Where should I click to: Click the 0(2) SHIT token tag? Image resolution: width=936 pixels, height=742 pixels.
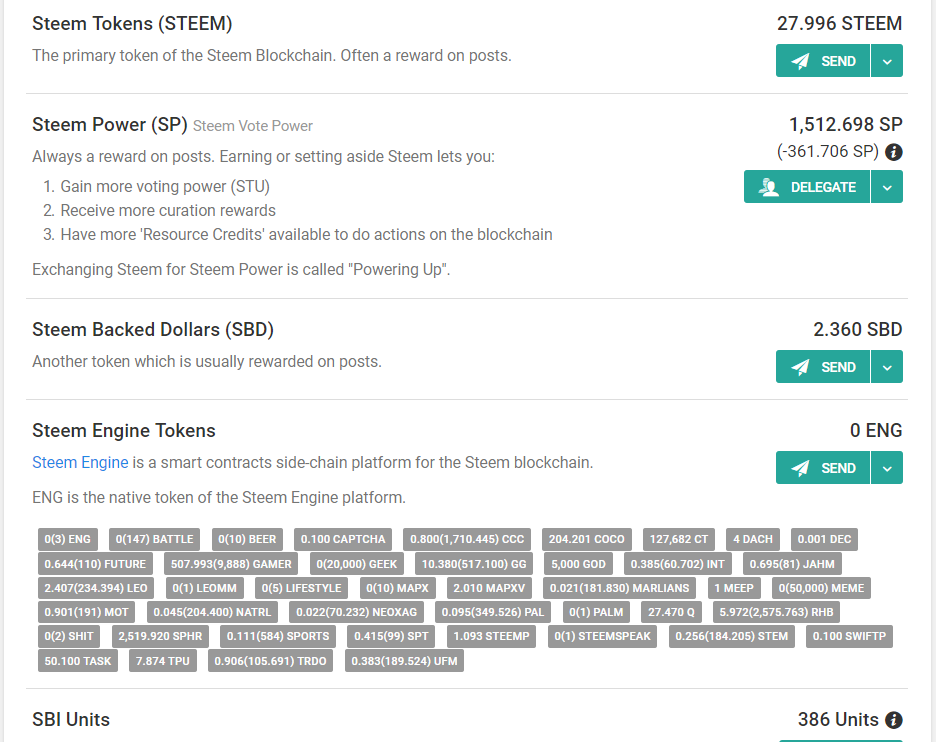point(69,636)
